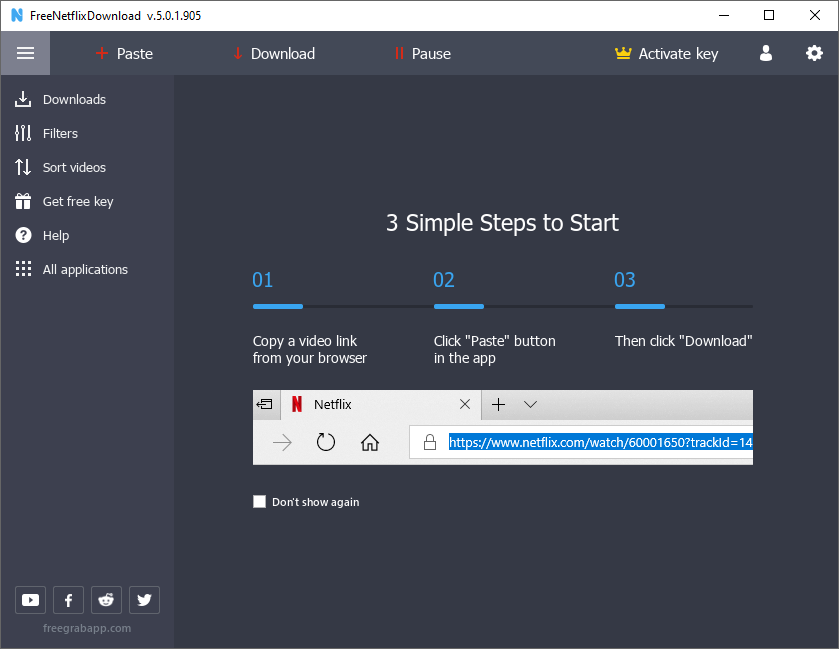Collapse the hamburger menu sidebar
This screenshot has width=839, height=649.
coord(25,53)
